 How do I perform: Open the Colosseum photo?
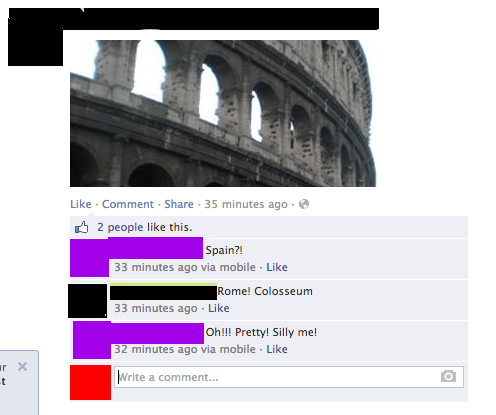[223, 113]
